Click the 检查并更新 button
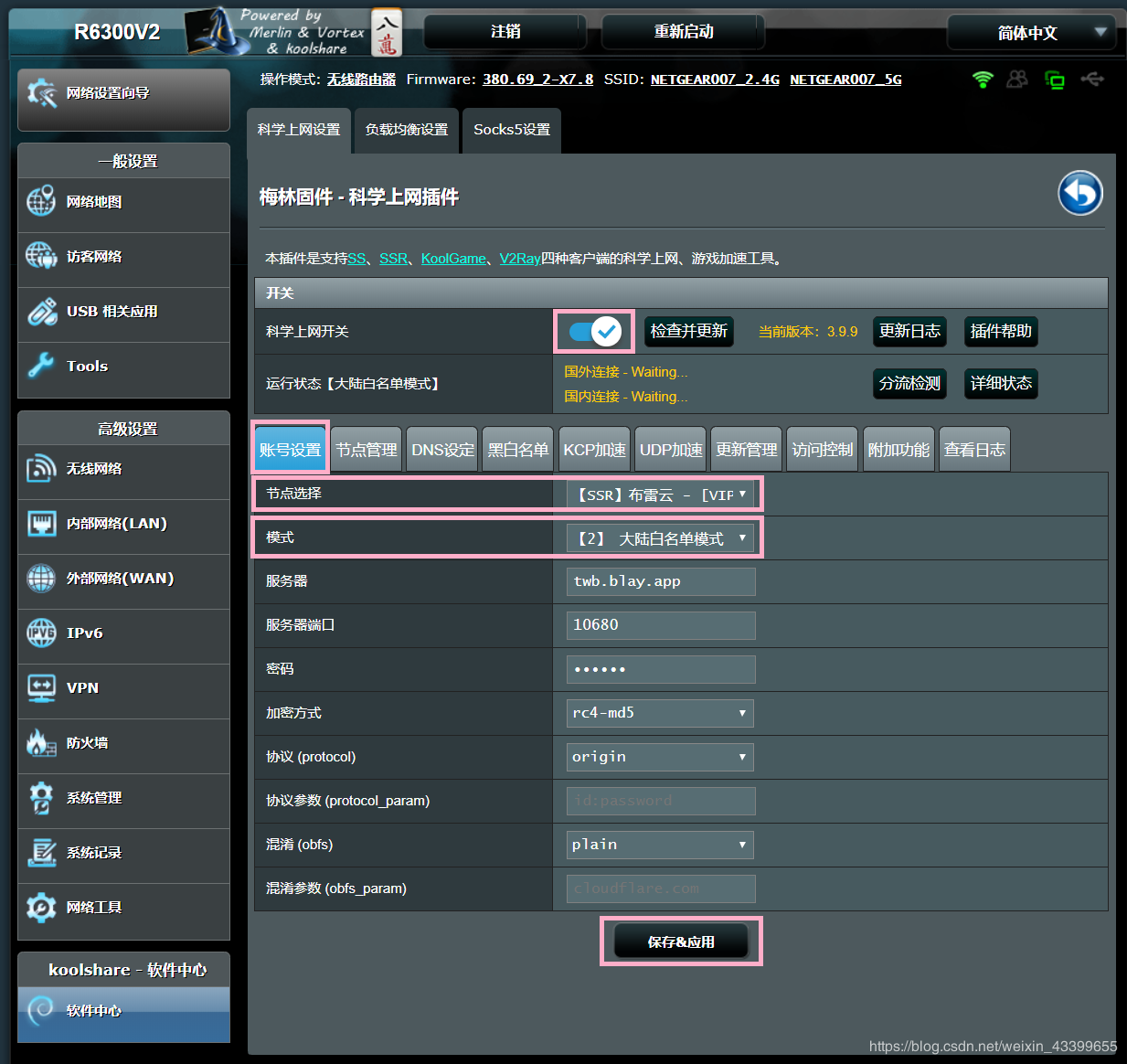 coord(688,331)
